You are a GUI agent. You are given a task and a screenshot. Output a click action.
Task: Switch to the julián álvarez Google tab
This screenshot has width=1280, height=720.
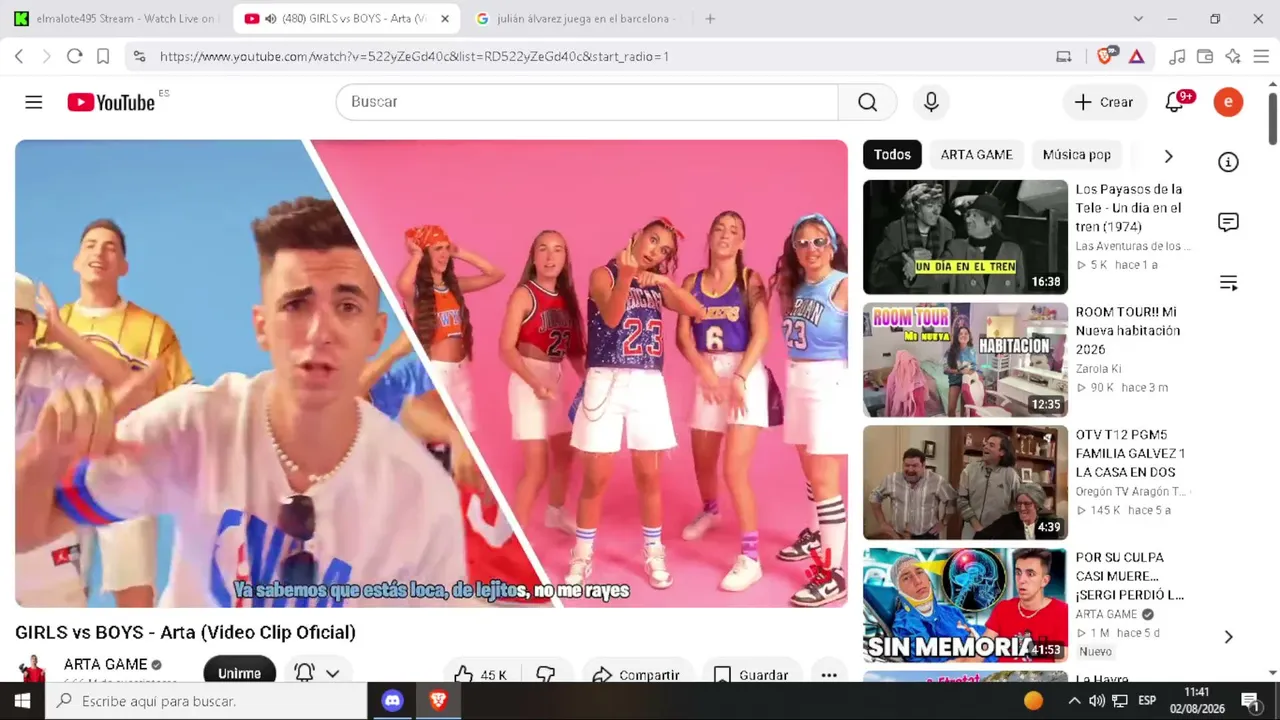(x=575, y=19)
